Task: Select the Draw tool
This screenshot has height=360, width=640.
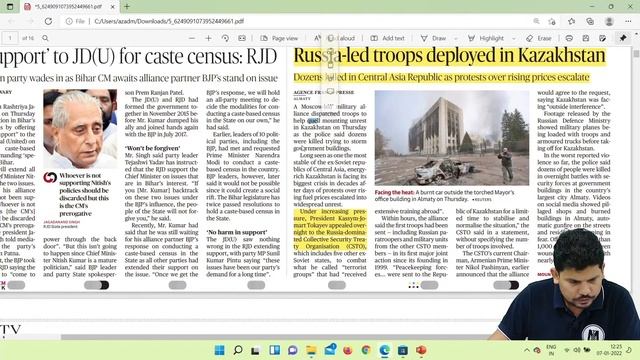Action: coord(433,38)
